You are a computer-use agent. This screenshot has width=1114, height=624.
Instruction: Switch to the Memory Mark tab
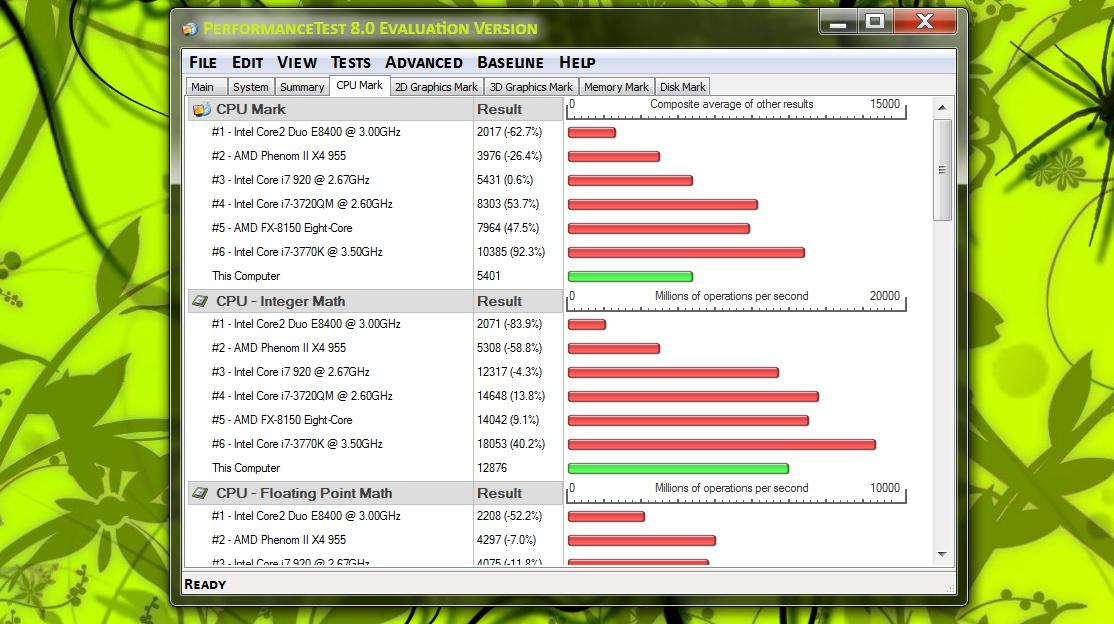coord(616,87)
